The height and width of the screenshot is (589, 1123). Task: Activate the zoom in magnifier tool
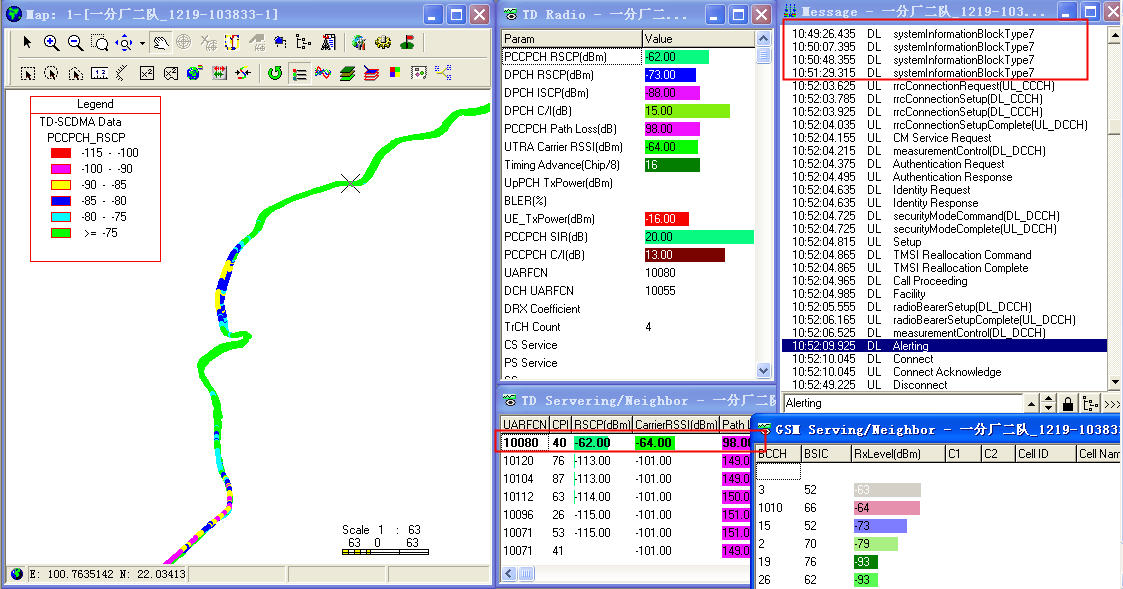pos(52,43)
